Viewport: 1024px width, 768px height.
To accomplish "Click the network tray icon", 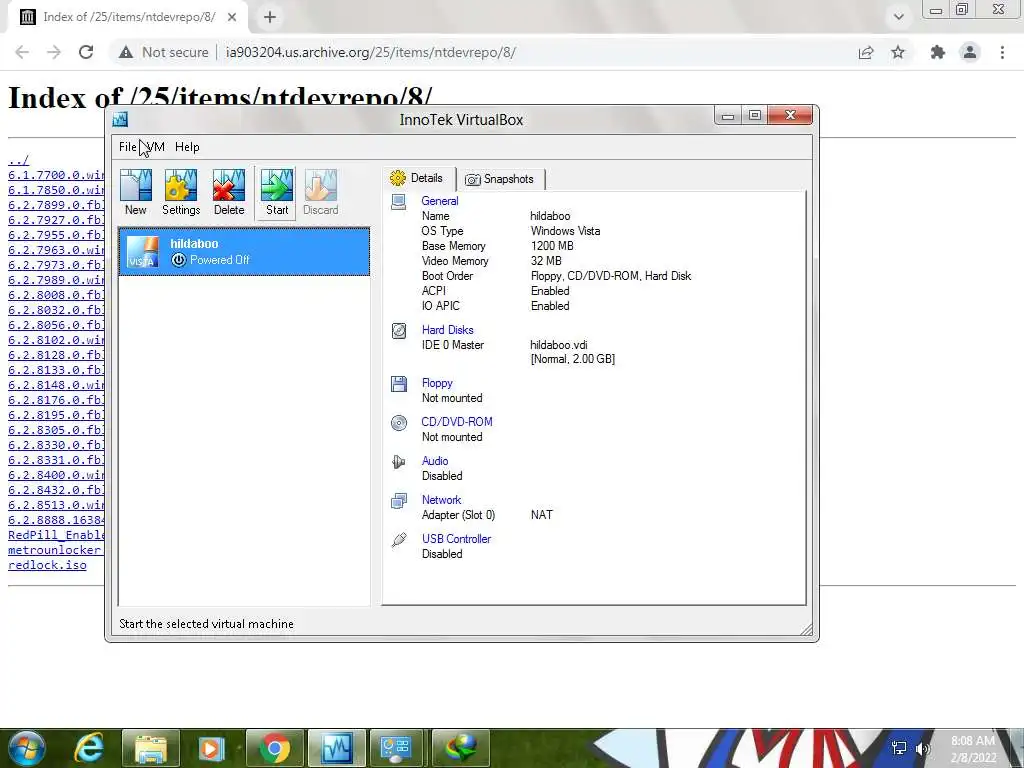I will pyautogui.click(x=899, y=748).
